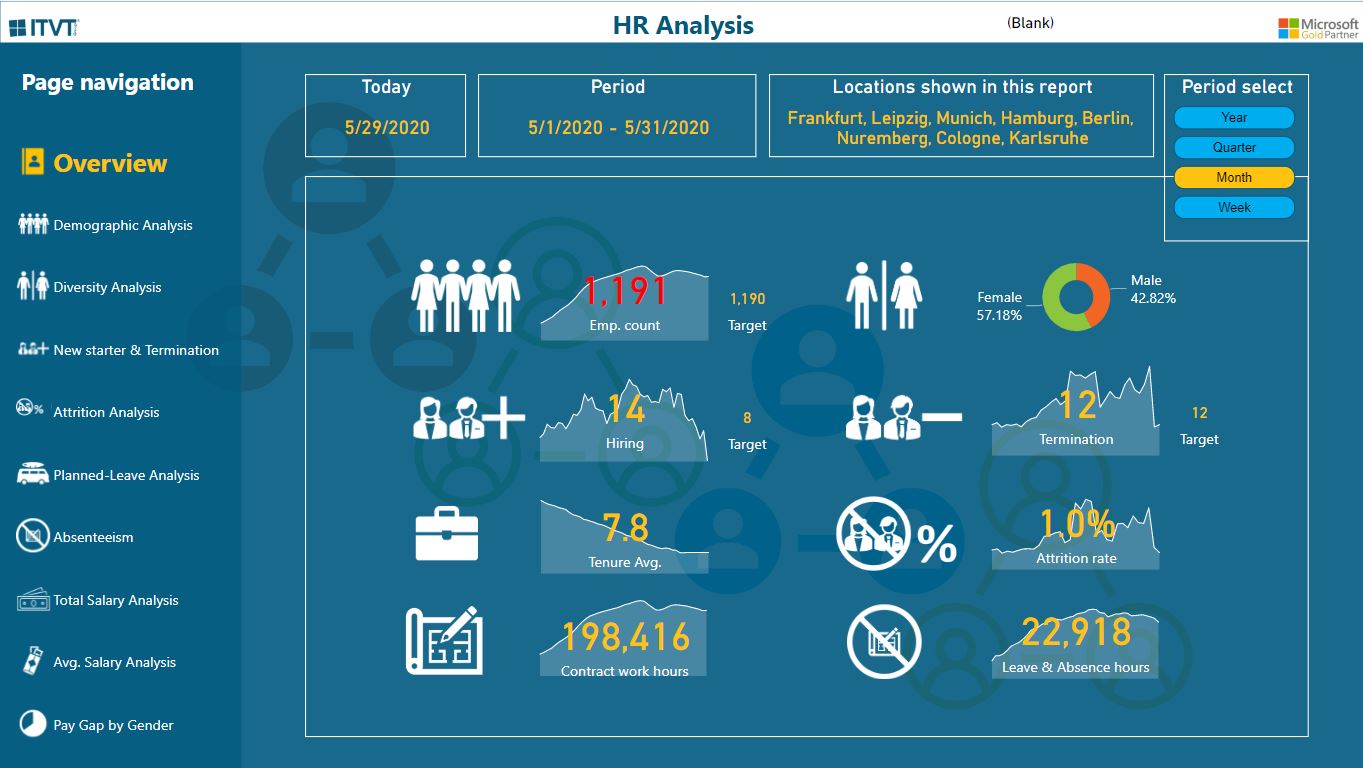This screenshot has height=768, width=1363.
Task: Click the Total Salary Analysis money icon
Action: pyautogui.click(x=33, y=599)
